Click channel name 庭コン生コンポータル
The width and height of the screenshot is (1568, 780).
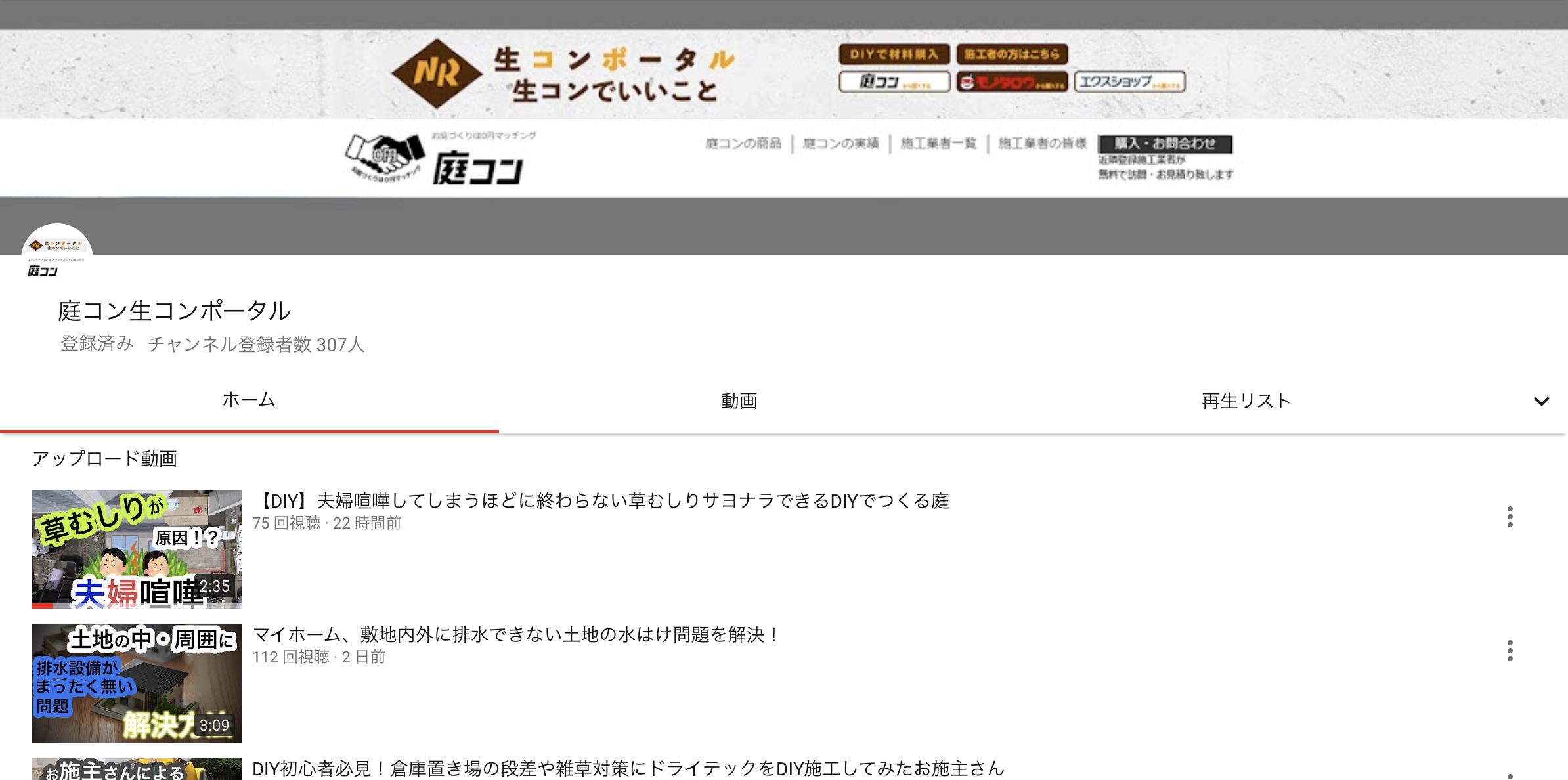[174, 311]
